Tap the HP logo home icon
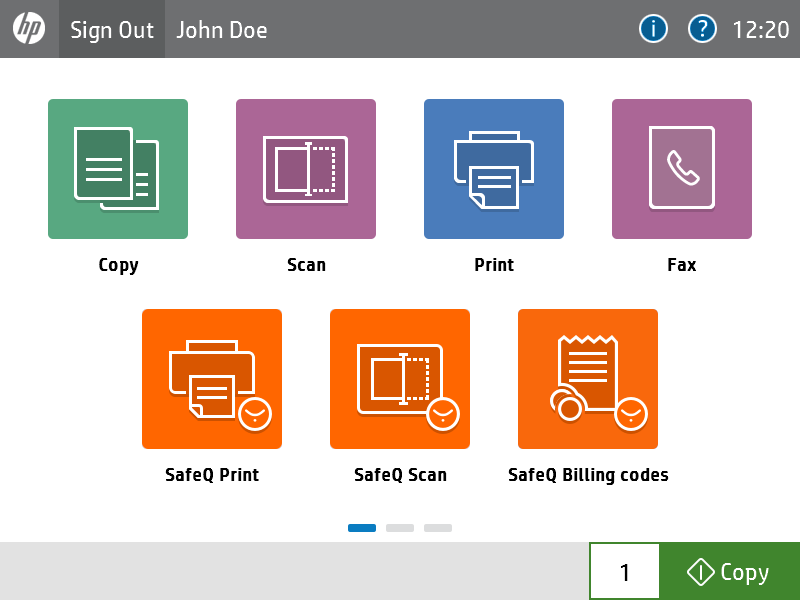This screenshot has width=800, height=600. pyautogui.click(x=29, y=29)
